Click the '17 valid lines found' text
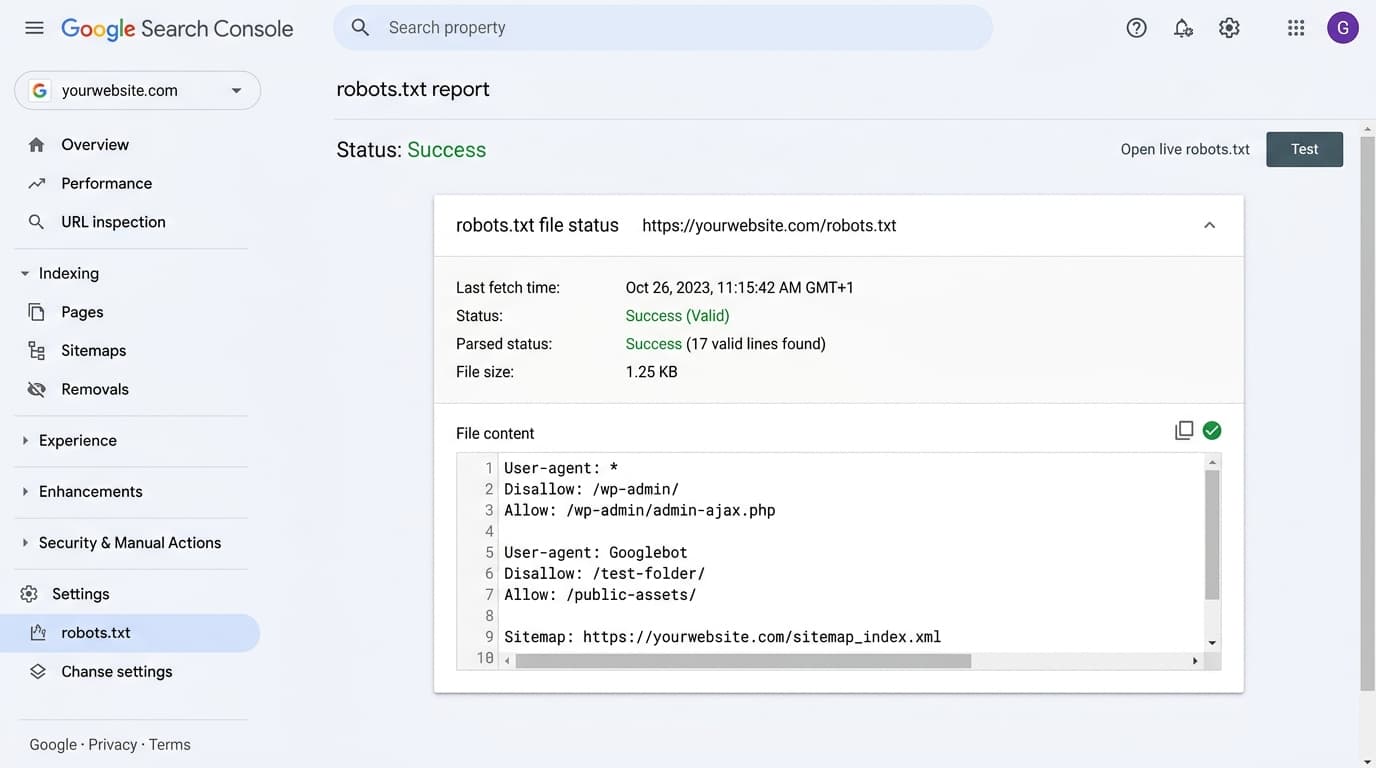Image resolution: width=1376 pixels, height=768 pixels. pyautogui.click(x=756, y=344)
